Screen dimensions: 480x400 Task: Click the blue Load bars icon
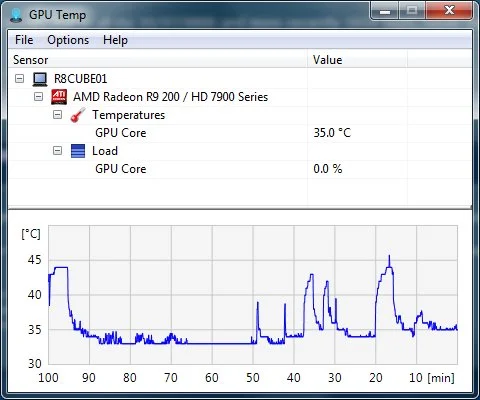click(78, 151)
